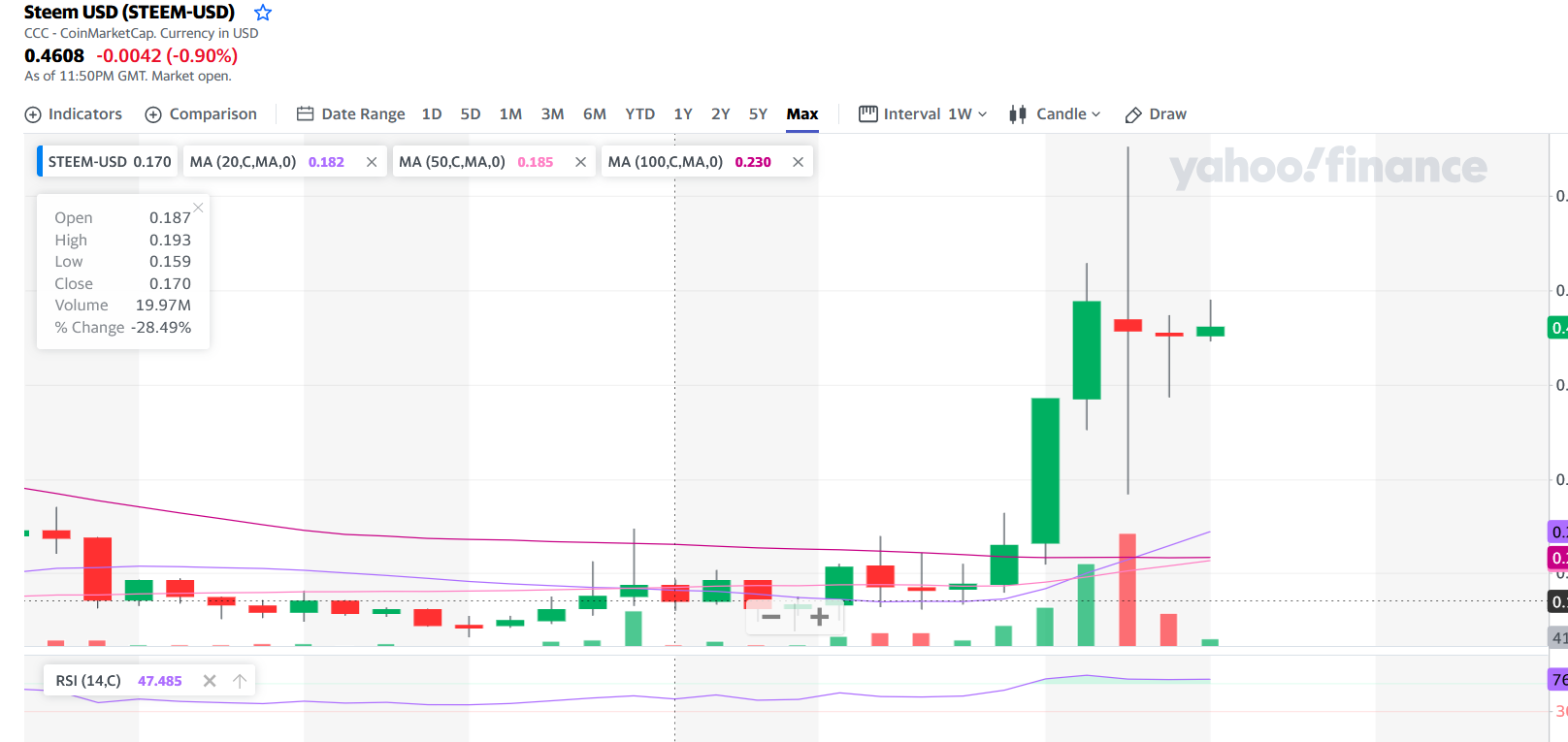Click the STEEM-USD 0.170 series label
The height and width of the screenshot is (742, 1568).
(x=110, y=162)
